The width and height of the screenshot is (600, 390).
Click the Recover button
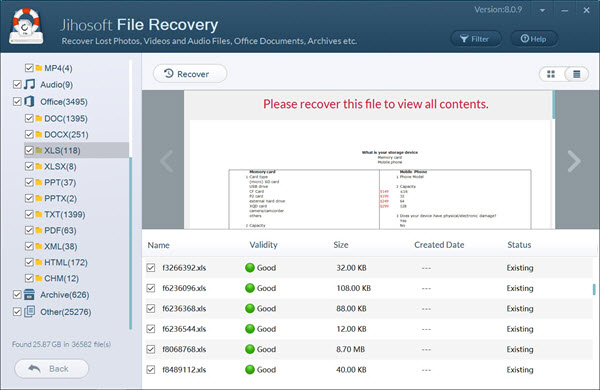pos(190,73)
